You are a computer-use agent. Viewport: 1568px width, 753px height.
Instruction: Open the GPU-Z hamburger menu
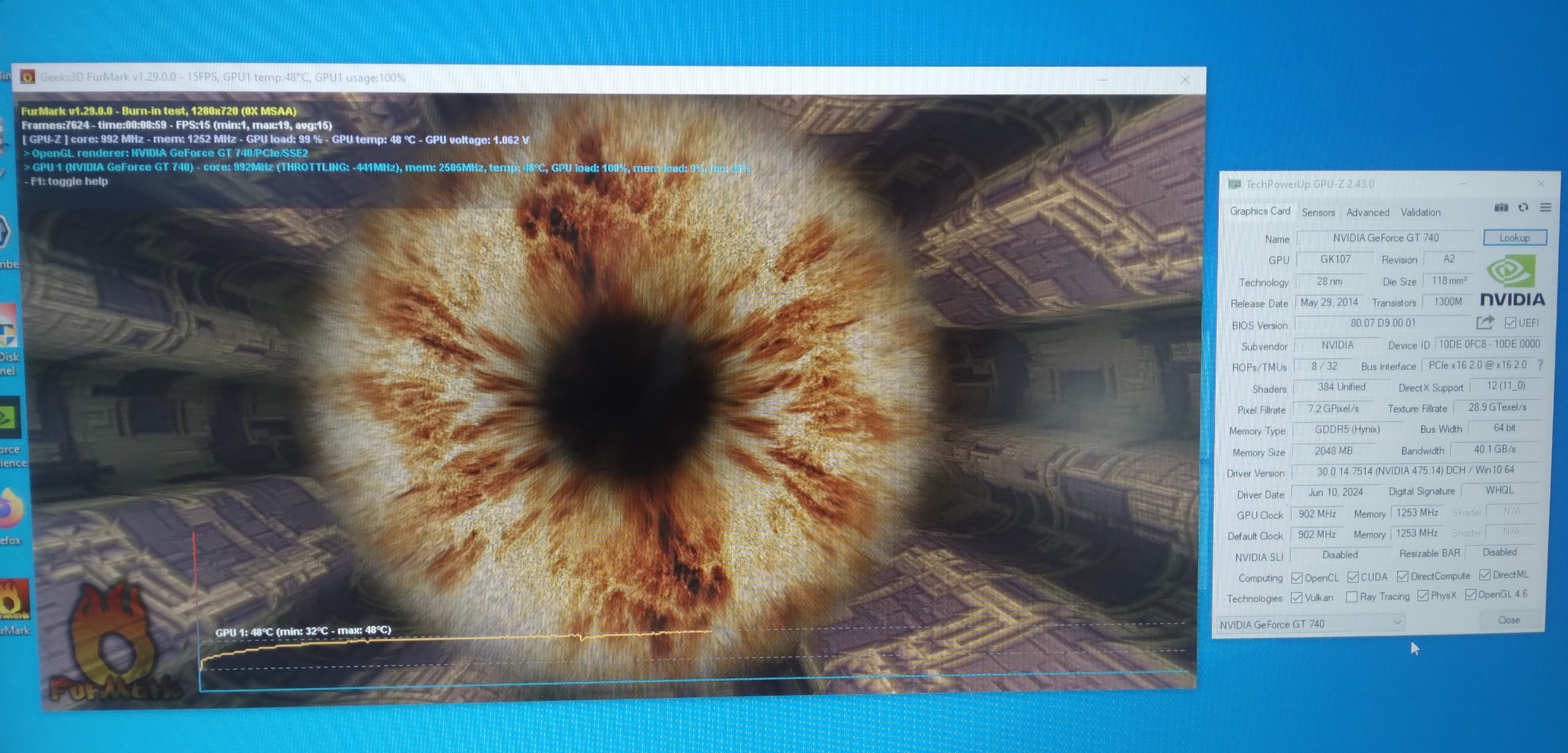click(x=1545, y=208)
